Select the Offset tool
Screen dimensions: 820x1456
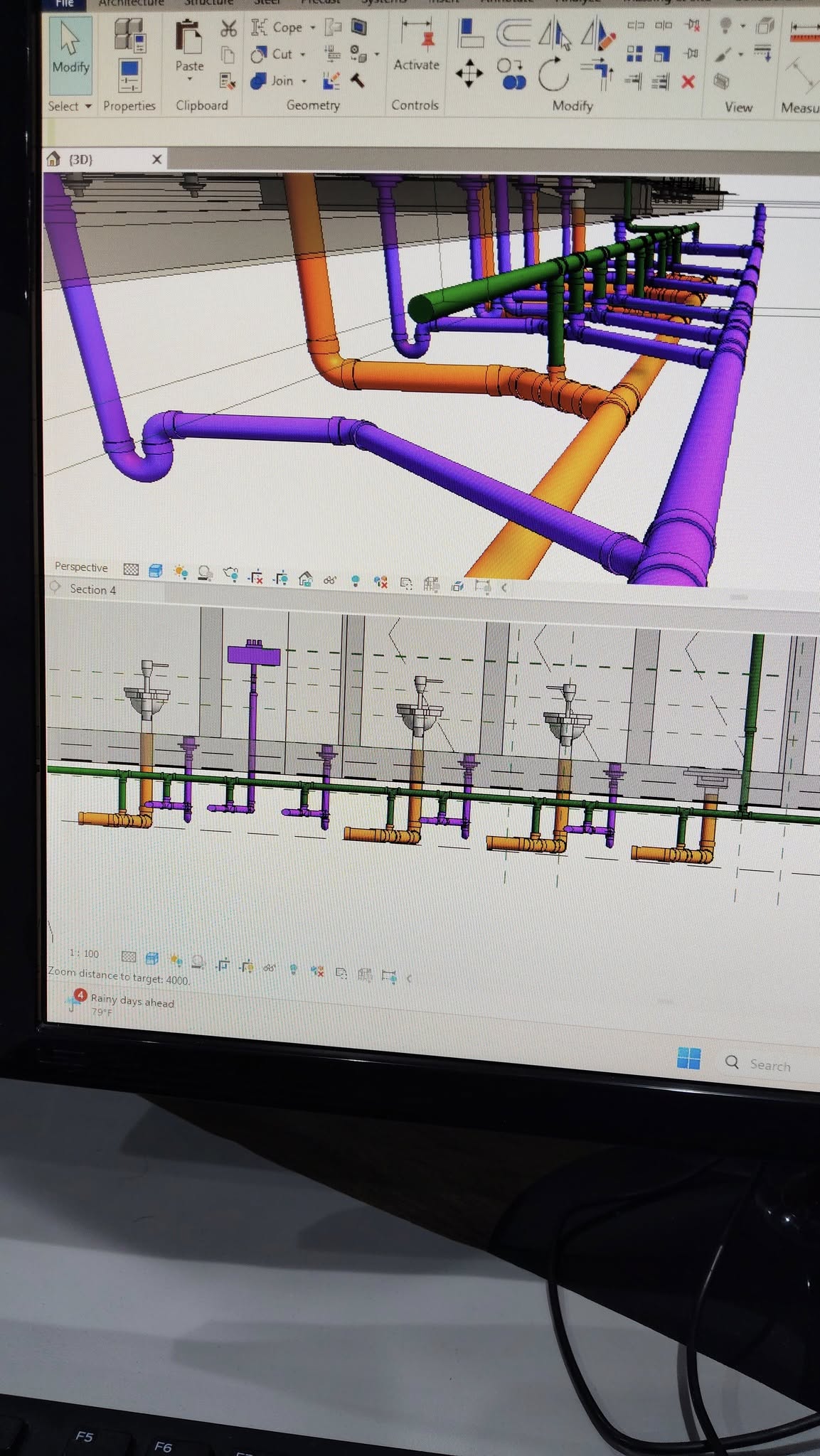[513, 33]
